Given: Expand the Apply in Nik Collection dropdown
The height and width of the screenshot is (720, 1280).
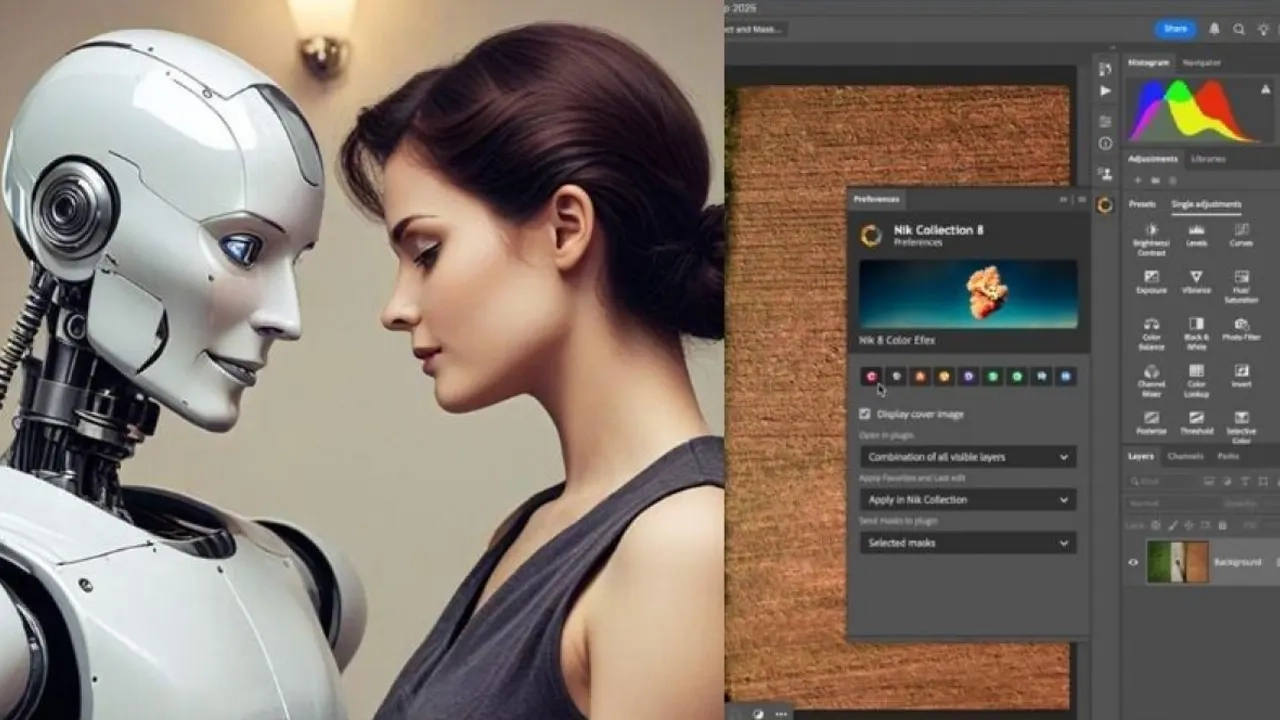Looking at the screenshot, I should tap(967, 500).
